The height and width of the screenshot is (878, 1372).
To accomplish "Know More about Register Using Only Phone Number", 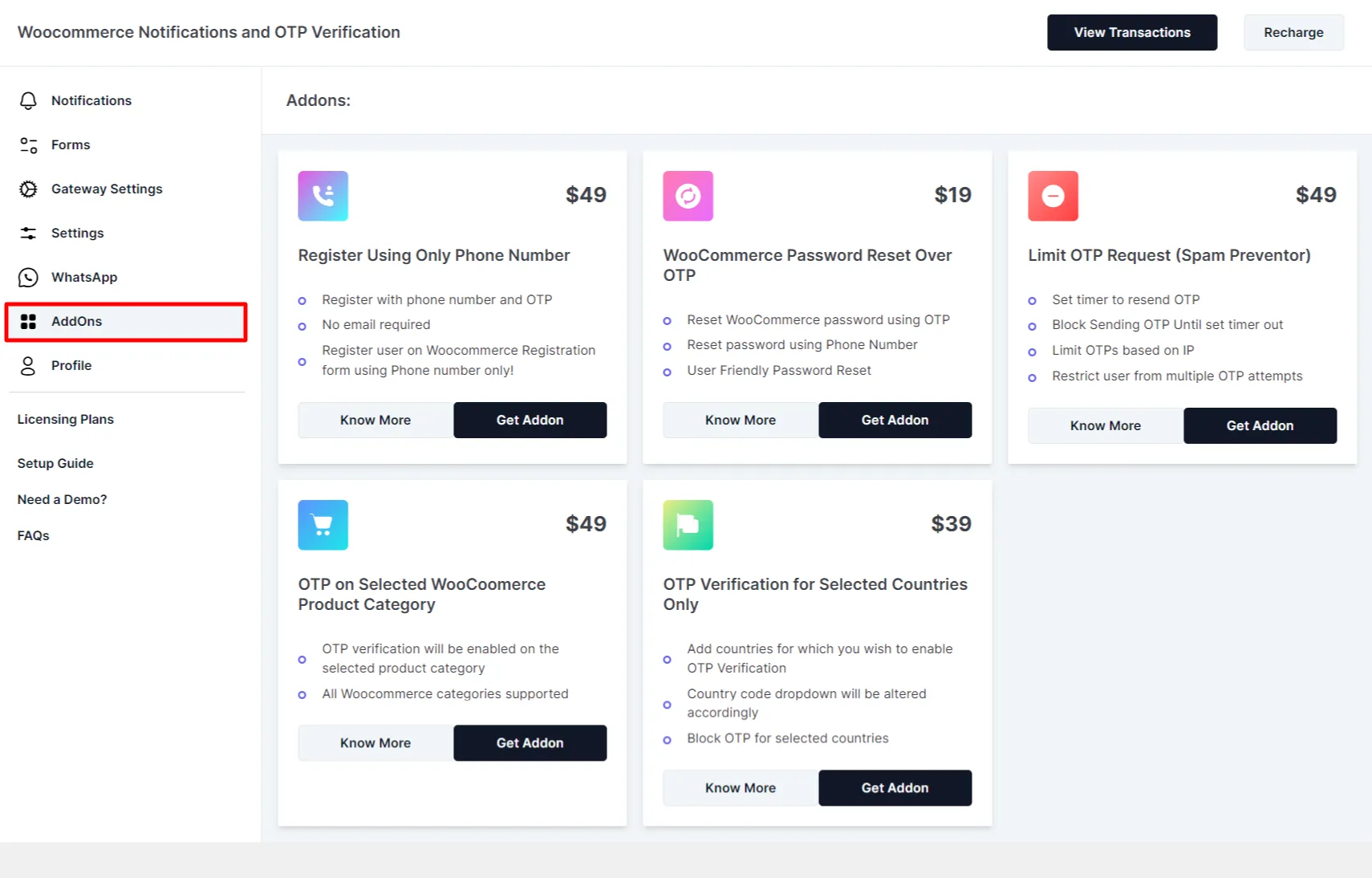I will [x=375, y=420].
